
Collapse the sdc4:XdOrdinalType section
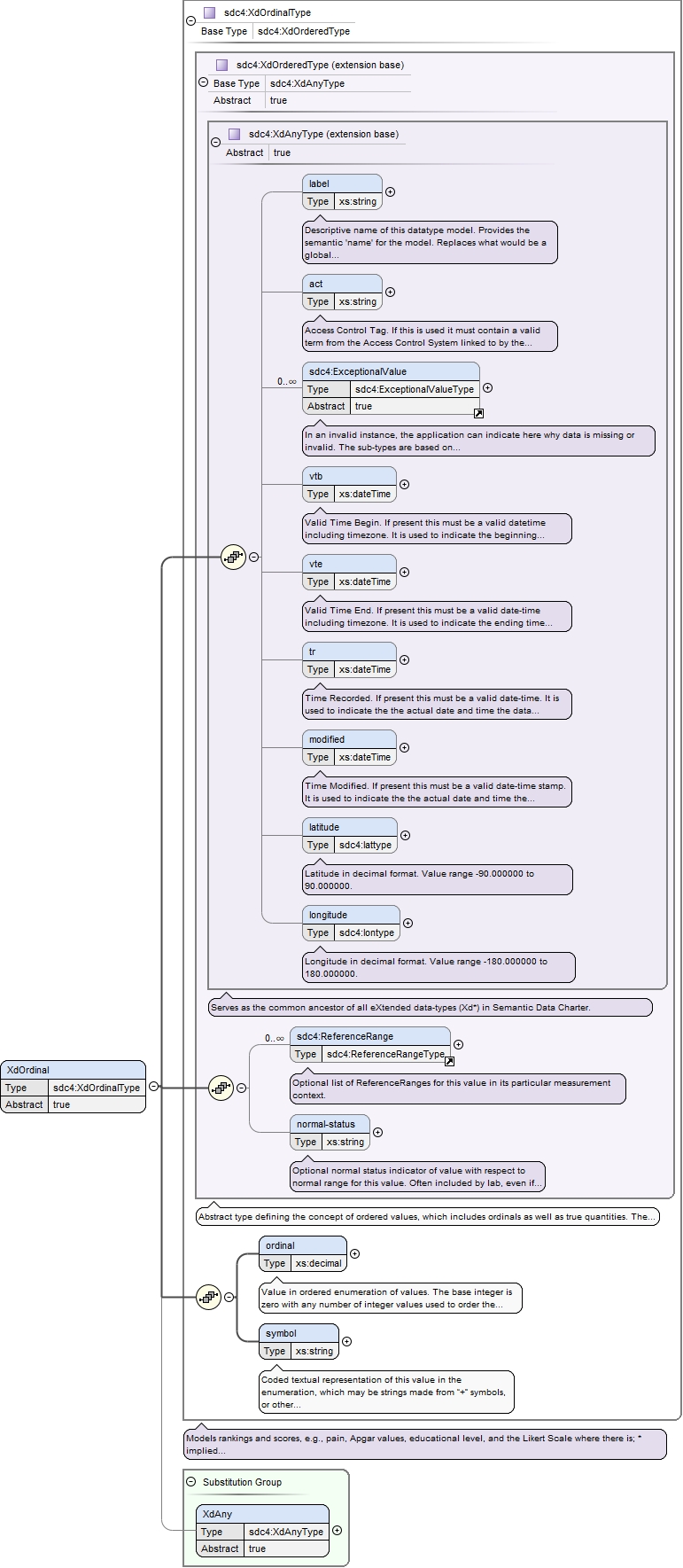pos(191,21)
